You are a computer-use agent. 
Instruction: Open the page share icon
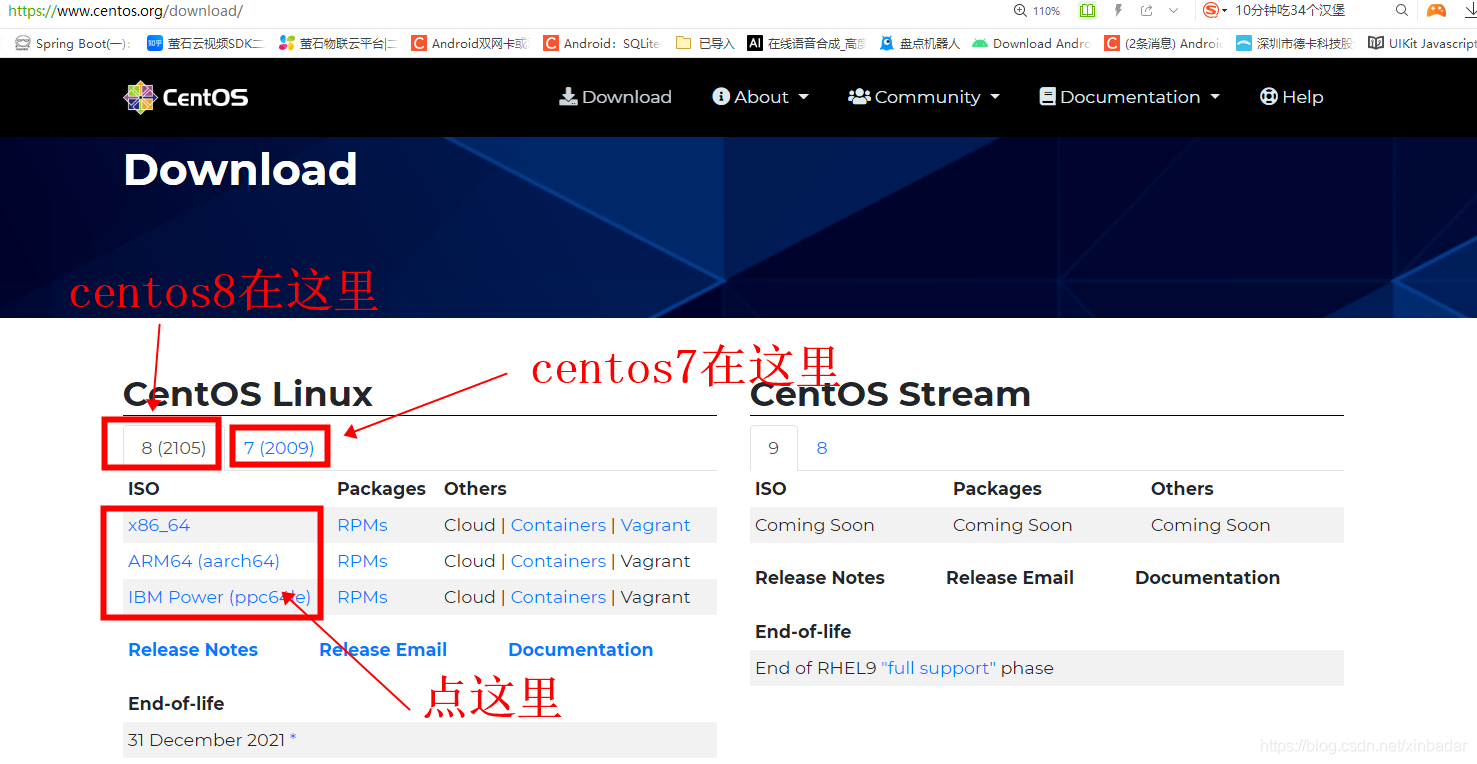click(x=1146, y=11)
